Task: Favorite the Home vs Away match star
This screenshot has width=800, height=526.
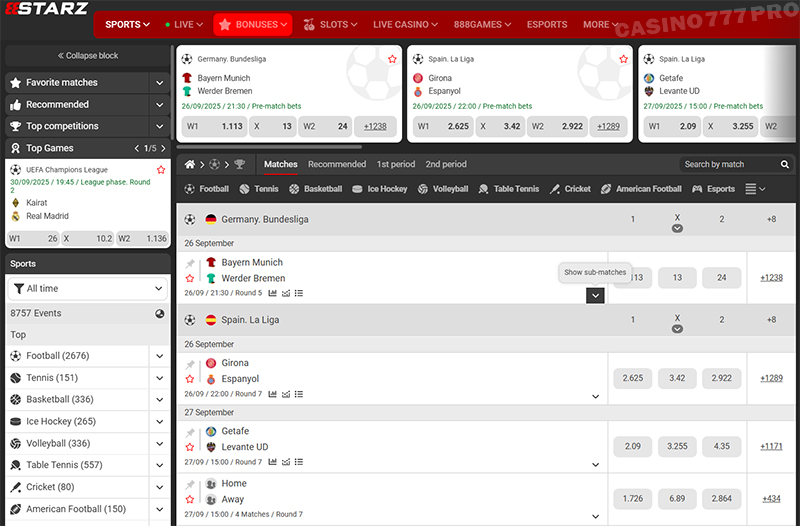Action: point(190,499)
